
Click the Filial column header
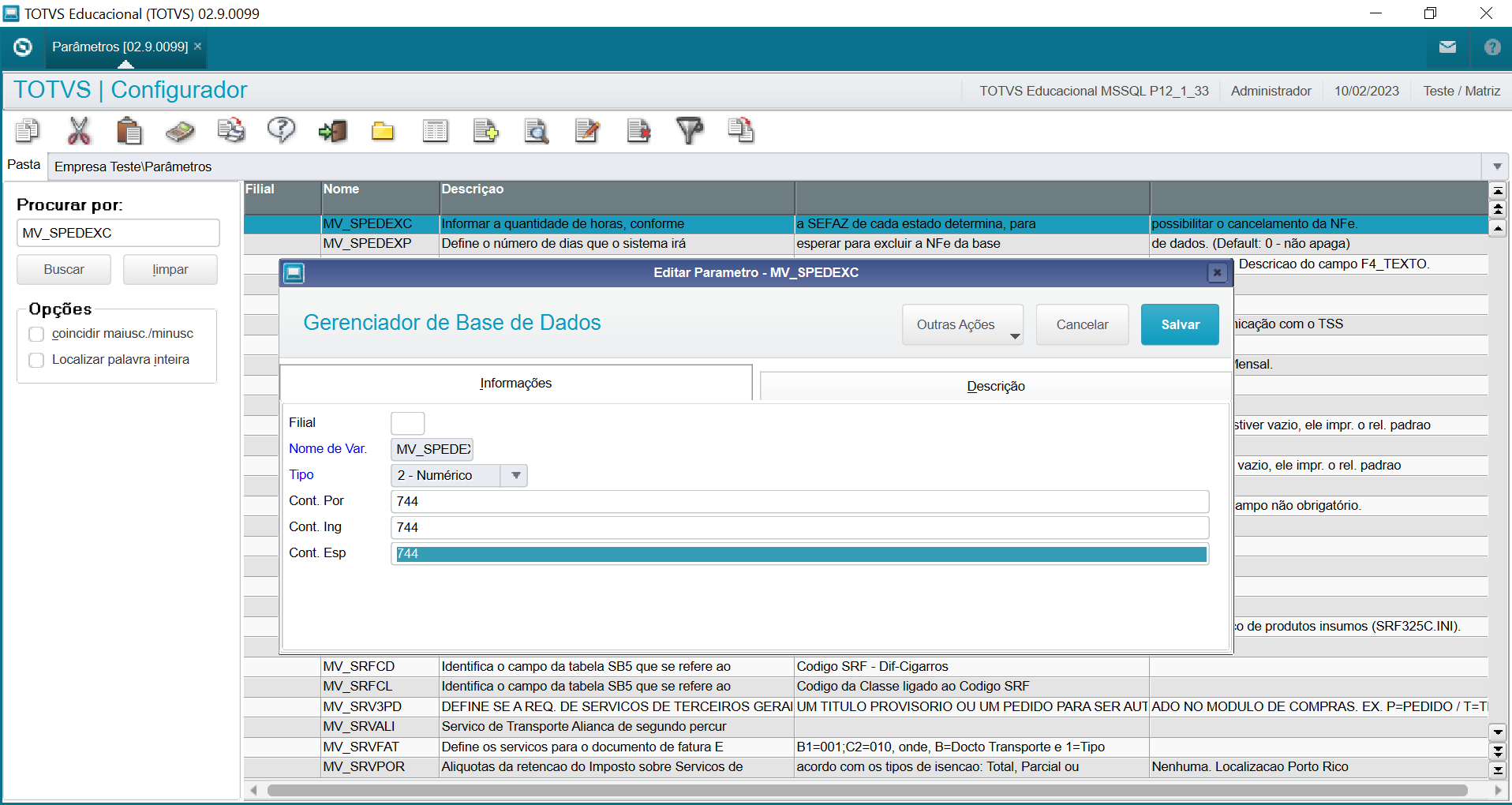coord(282,197)
